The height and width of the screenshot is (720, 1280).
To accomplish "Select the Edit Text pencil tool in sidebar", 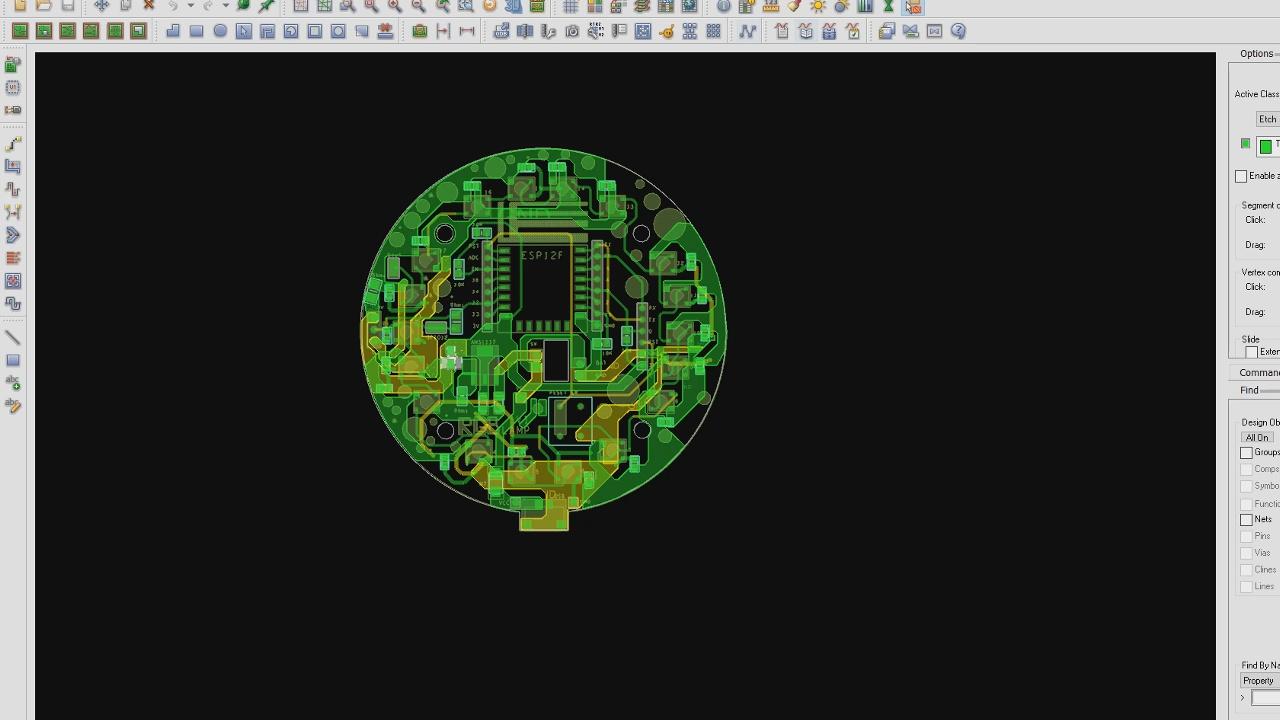I will tap(13, 406).
